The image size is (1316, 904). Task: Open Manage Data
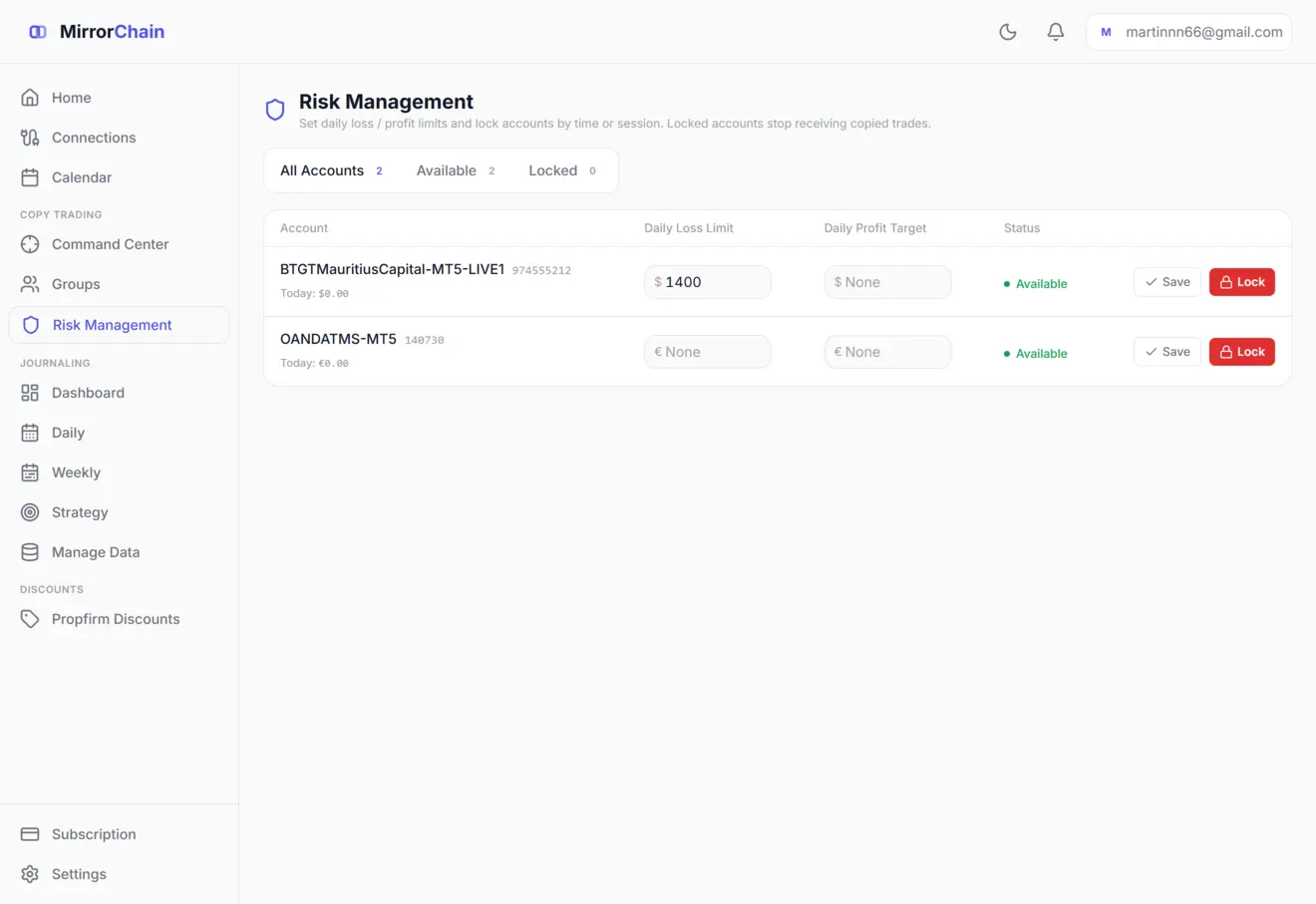coord(120,552)
